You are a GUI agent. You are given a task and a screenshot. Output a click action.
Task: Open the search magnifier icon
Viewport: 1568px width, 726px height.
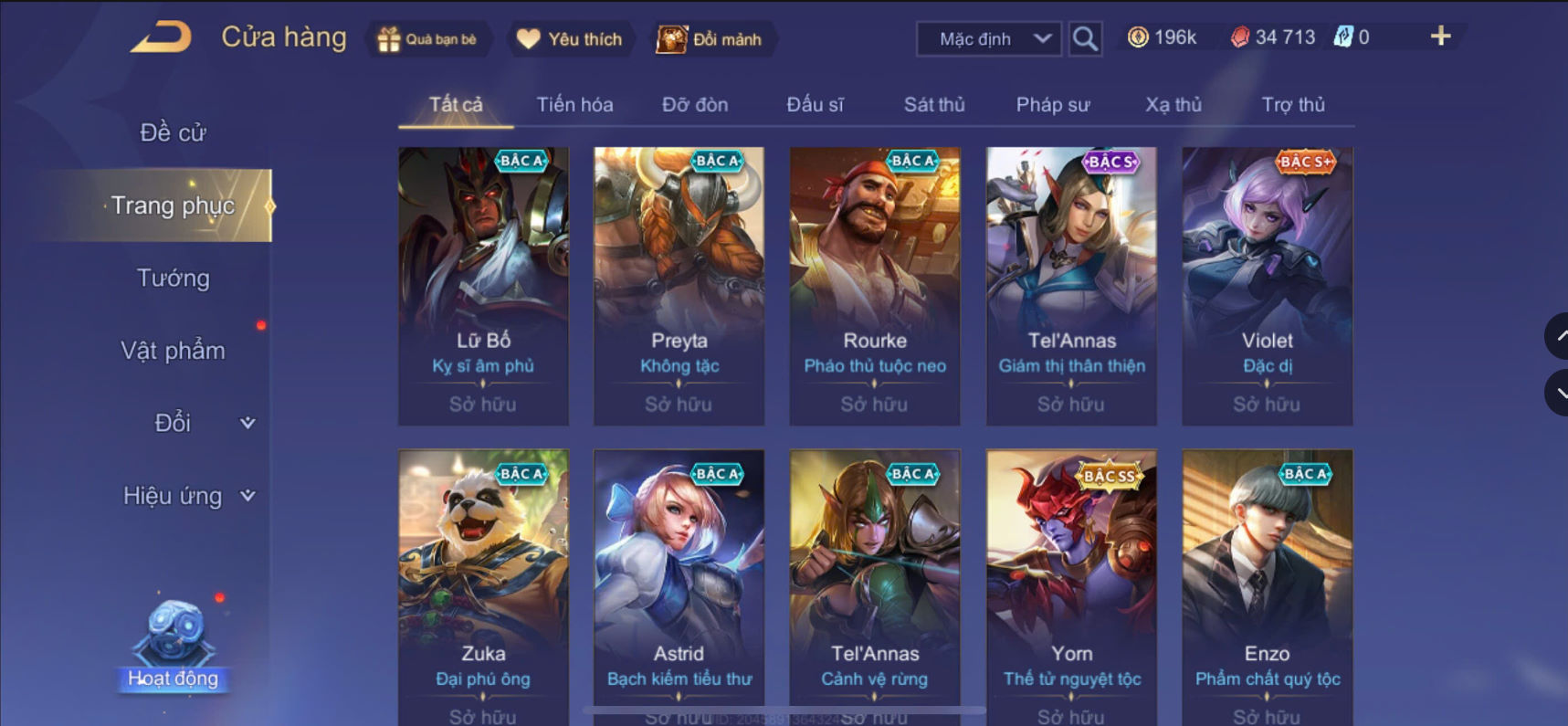(1085, 38)
